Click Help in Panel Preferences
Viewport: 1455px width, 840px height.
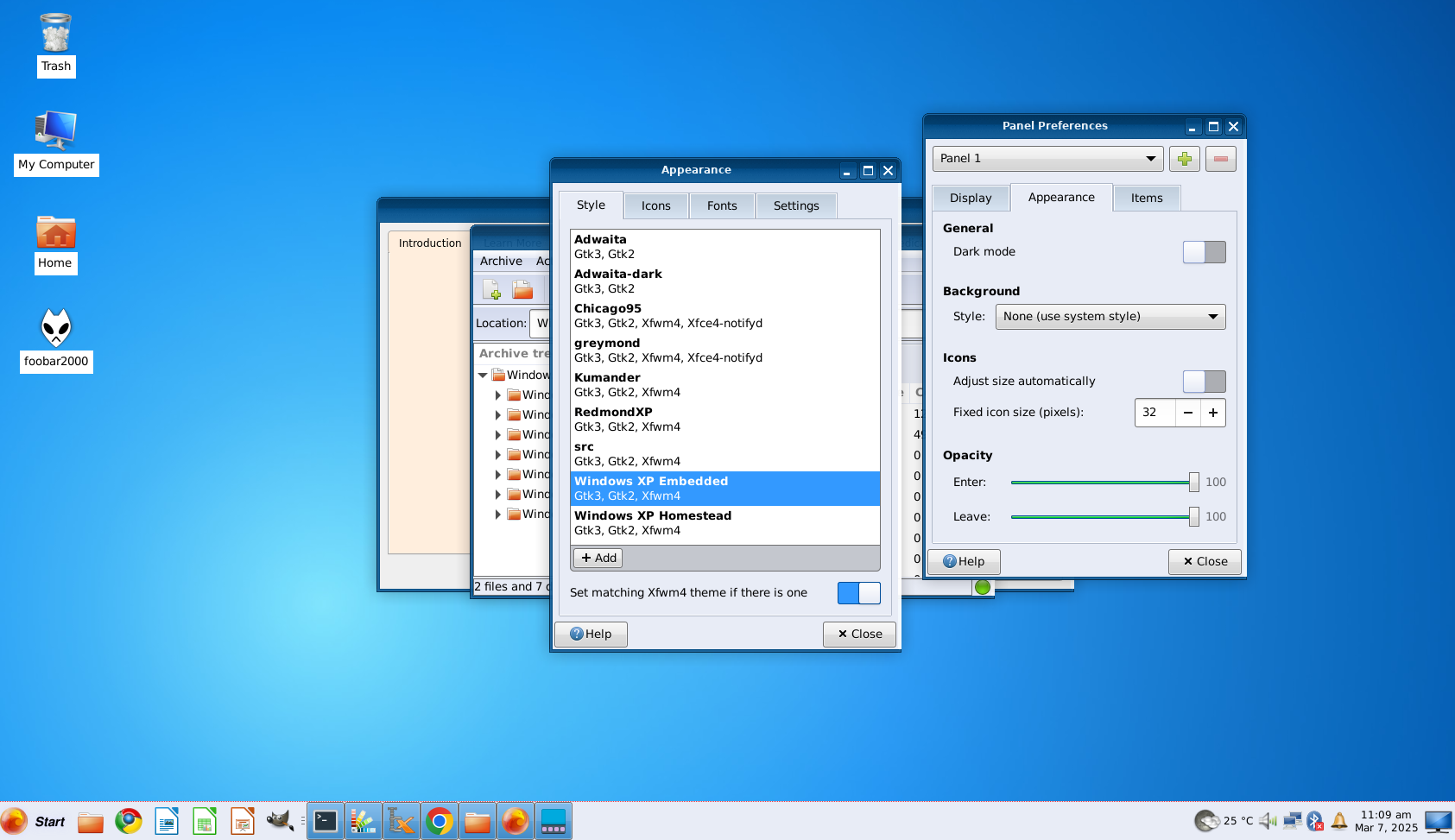964,562
